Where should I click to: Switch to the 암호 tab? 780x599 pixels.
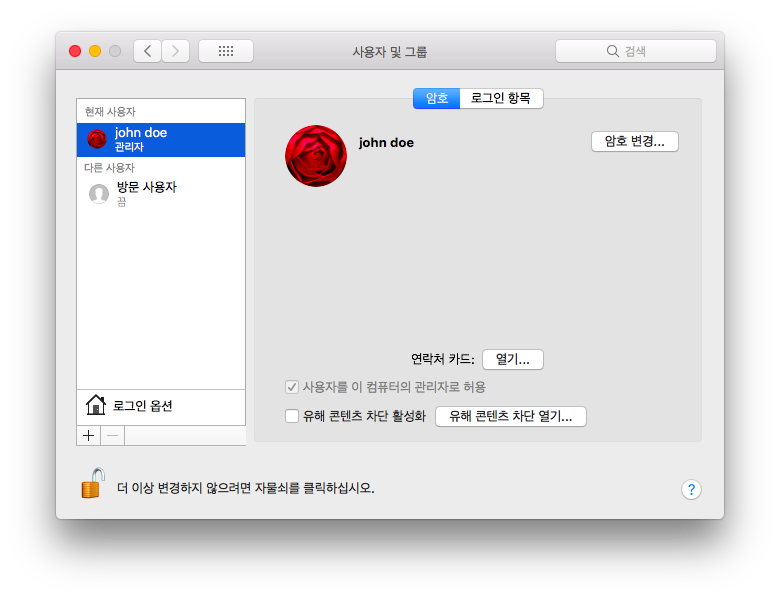click(436, 98)
